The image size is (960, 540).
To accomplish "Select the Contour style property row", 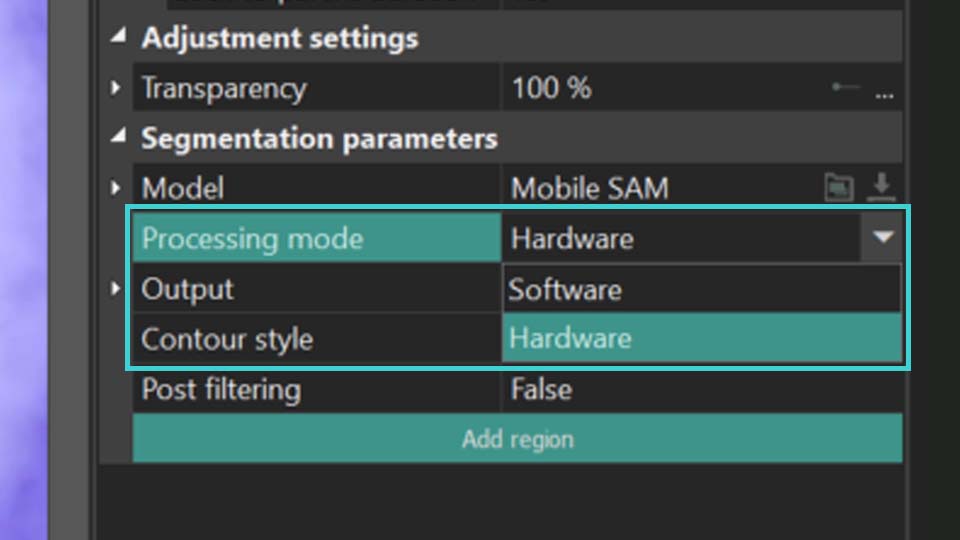I will tap(317, 339).
